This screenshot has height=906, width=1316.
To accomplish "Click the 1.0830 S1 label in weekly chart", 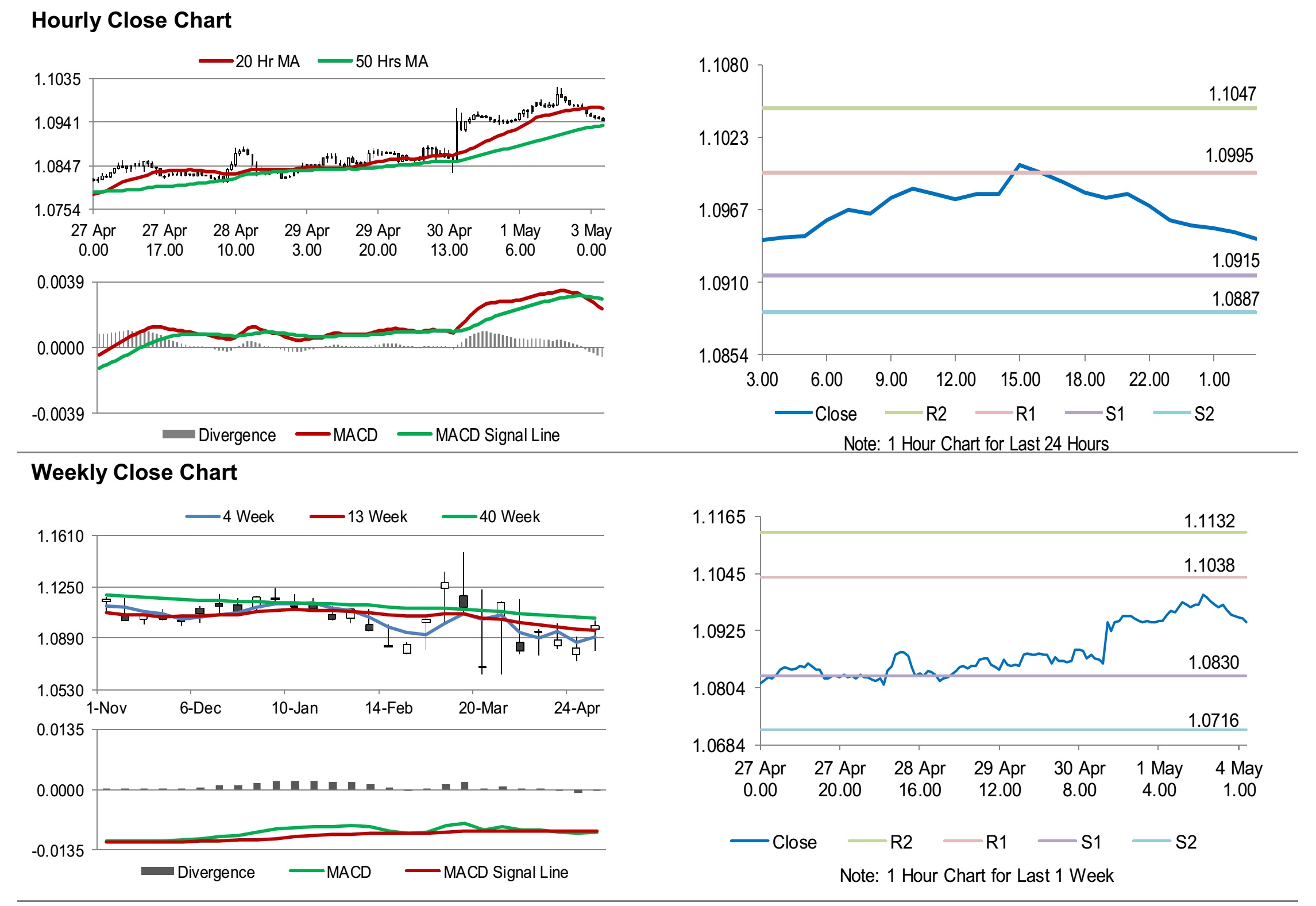I will click(1213, 662).
